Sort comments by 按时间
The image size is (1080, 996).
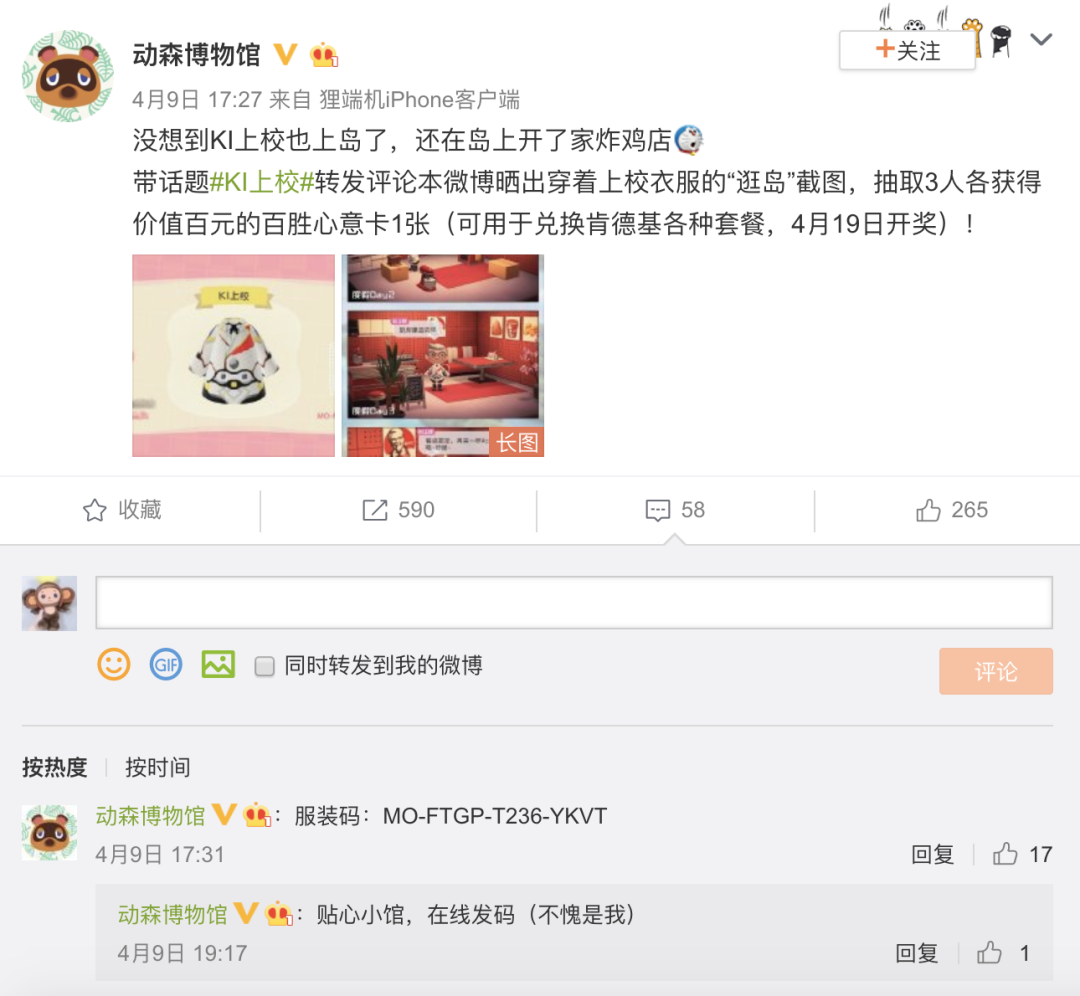coord(158,767)
